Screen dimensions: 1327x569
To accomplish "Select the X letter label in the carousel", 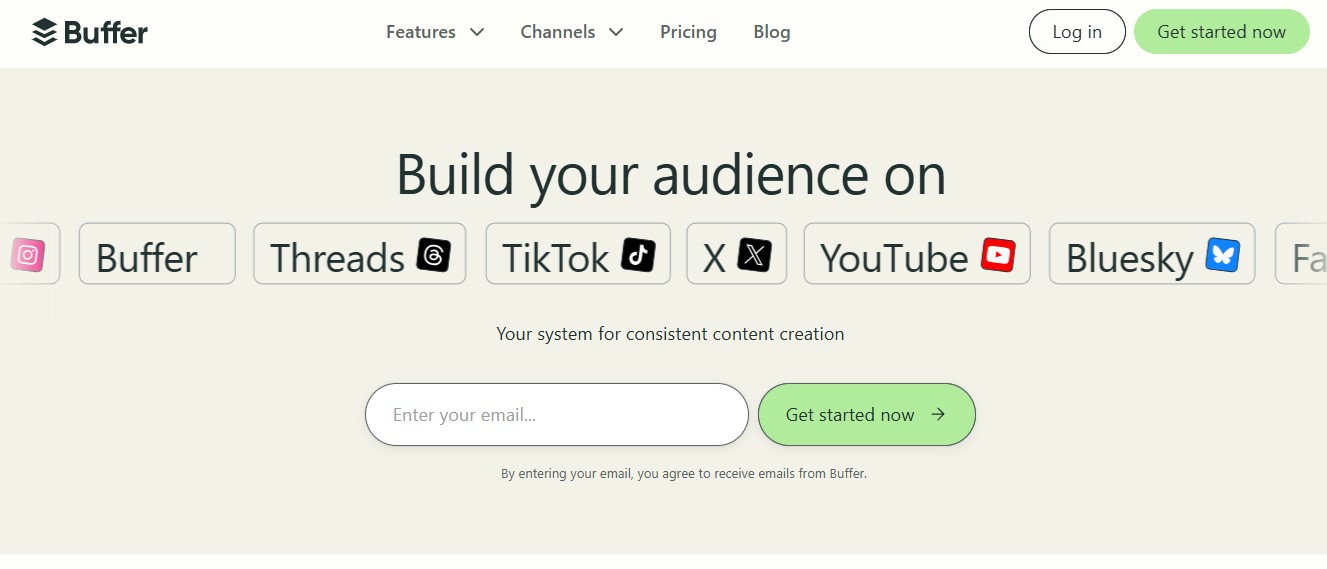I will 714,258.
